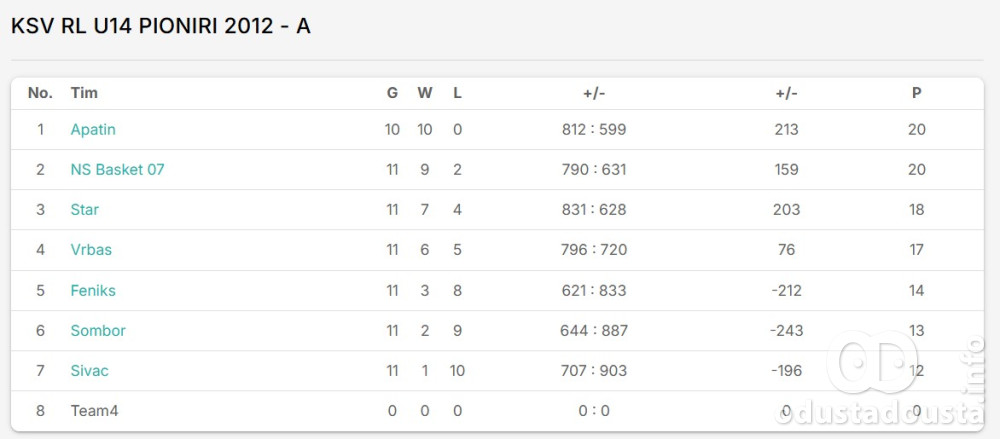Open the Apatin team link
The height and width of the screenshot is (439, 1000).
pyautogui.click(x=93, y=129)
